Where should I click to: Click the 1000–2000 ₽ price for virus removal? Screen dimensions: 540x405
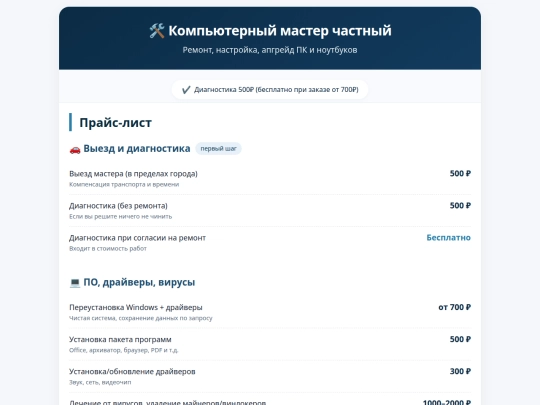pos(447,402)
